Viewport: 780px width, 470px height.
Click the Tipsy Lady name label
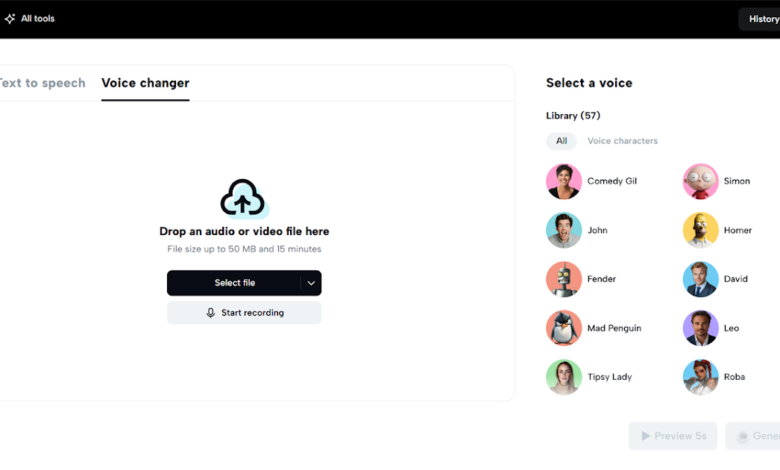tap(609, 377)
